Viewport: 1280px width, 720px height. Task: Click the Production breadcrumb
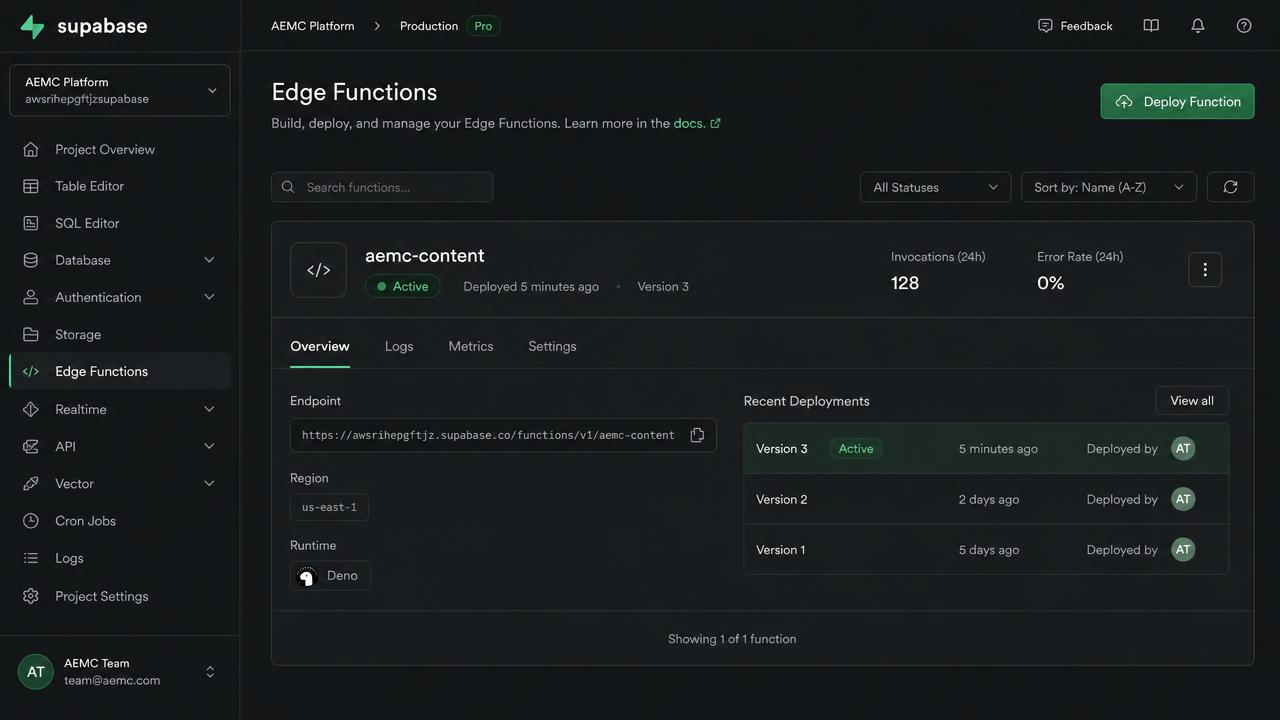tap(429, 26)
